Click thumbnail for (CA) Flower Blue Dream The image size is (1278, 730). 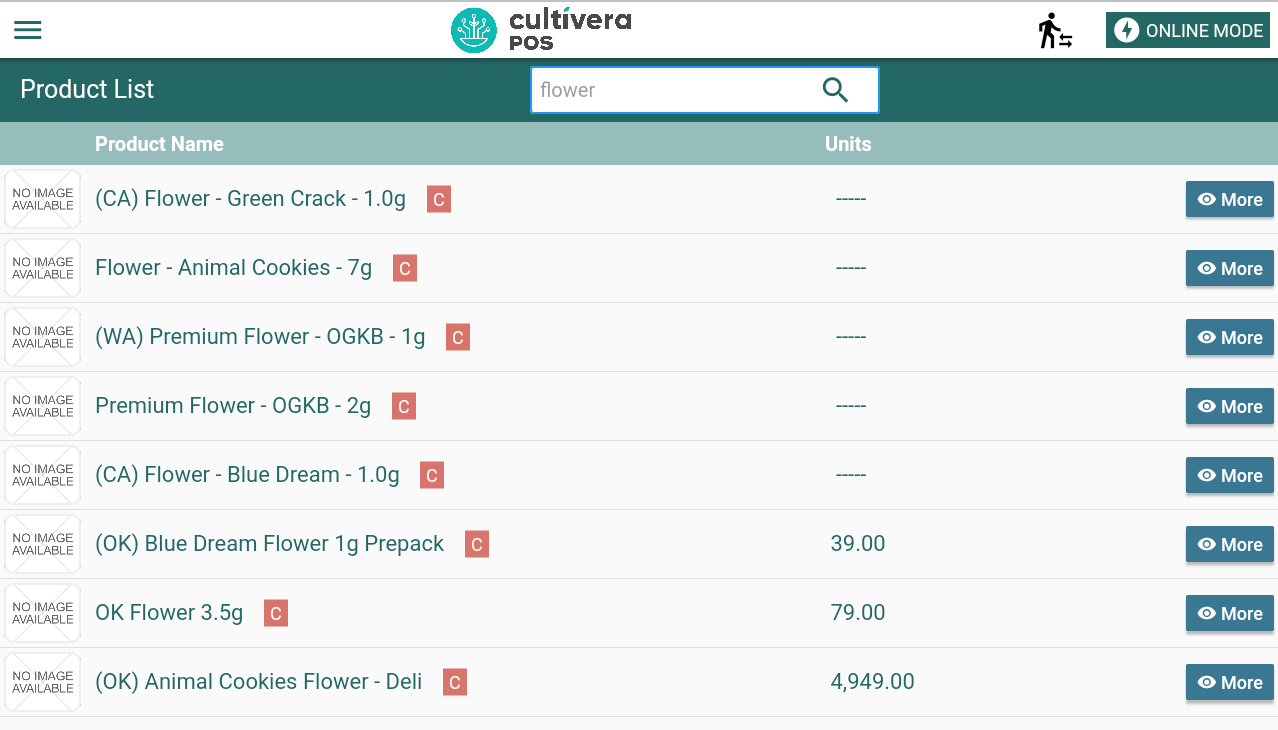point(43,475)
